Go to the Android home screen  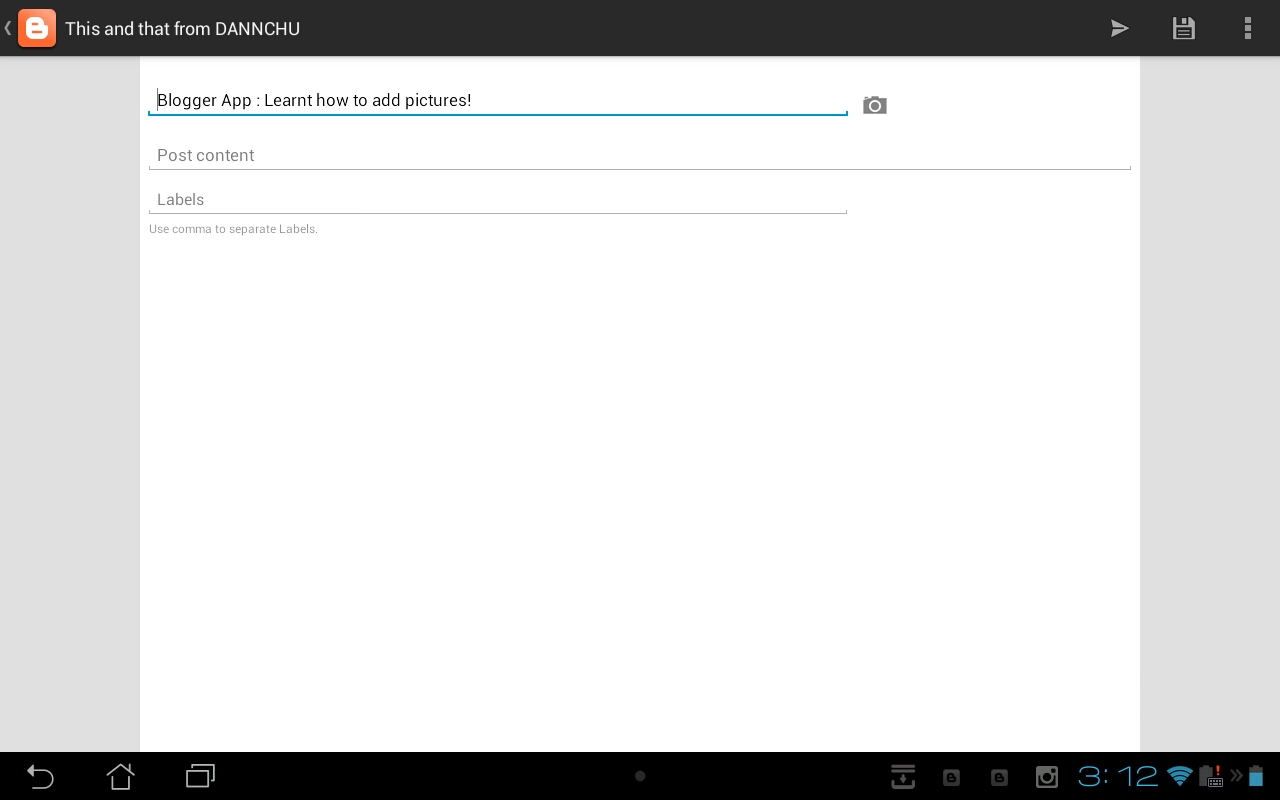click(120, 776)
